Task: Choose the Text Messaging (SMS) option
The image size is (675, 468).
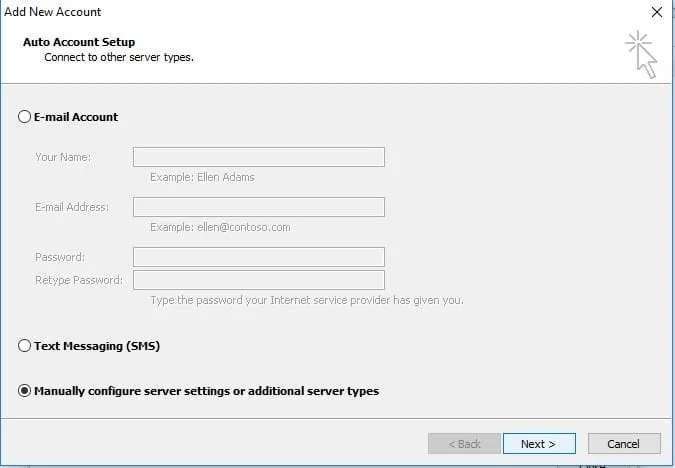Action: [25, 346]
